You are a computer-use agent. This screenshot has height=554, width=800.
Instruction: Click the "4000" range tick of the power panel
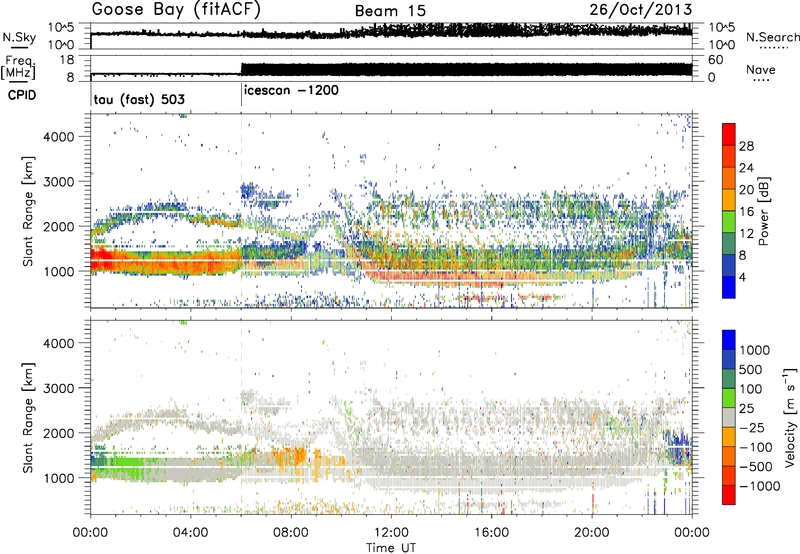point(59,137)
